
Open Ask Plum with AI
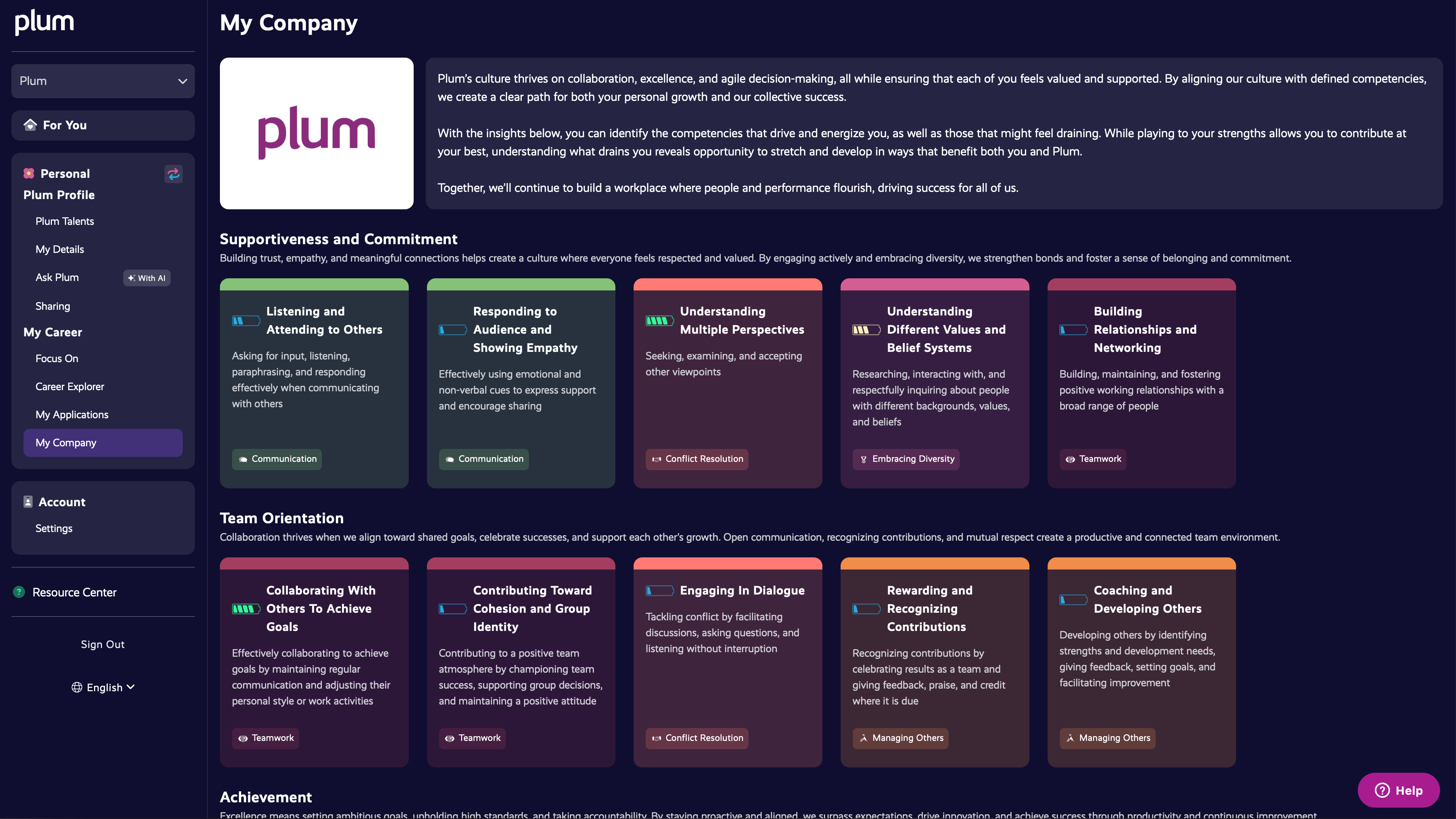(x=57, y=278)
